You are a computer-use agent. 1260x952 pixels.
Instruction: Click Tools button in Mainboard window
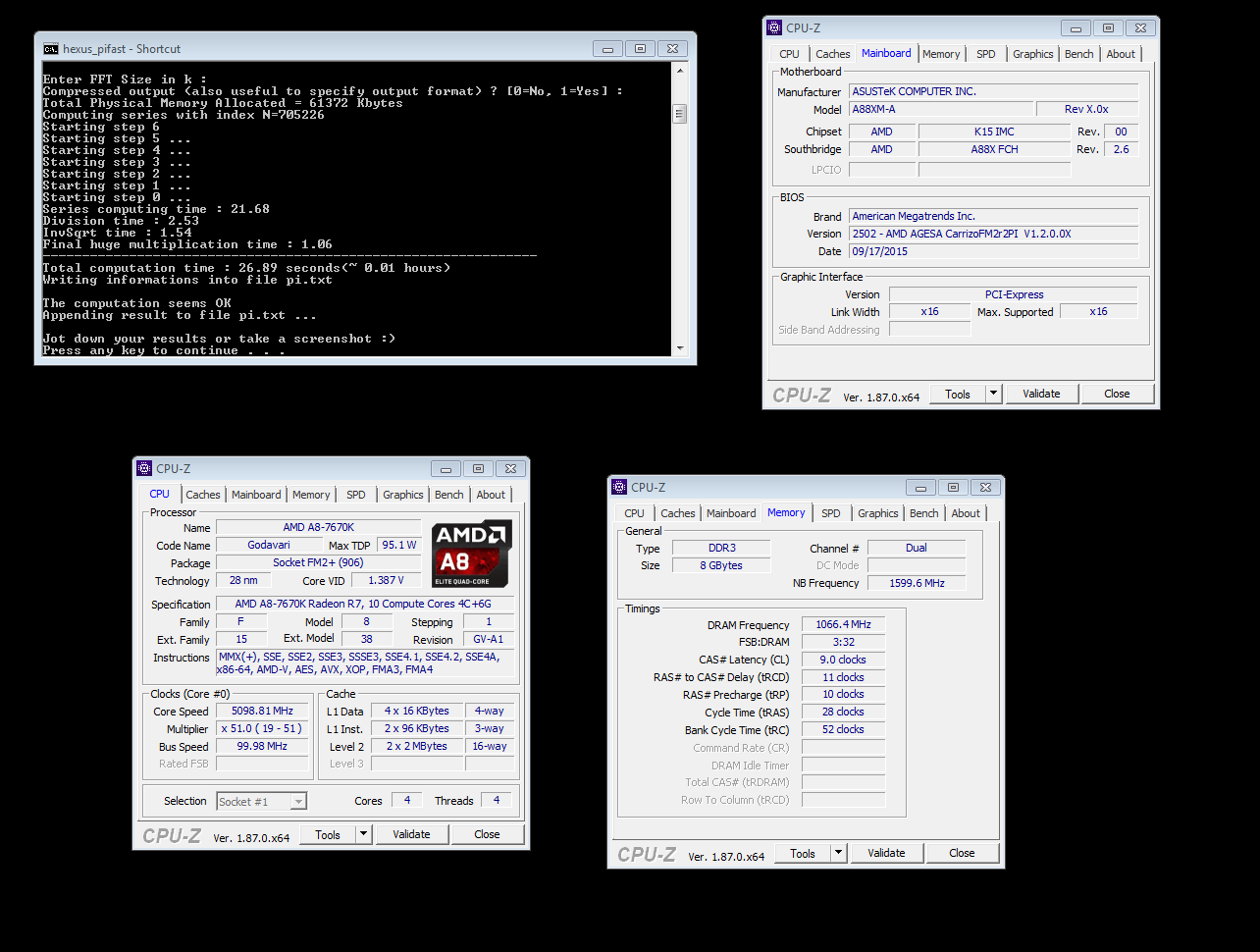pyautogui.click(x=958, y=394)
